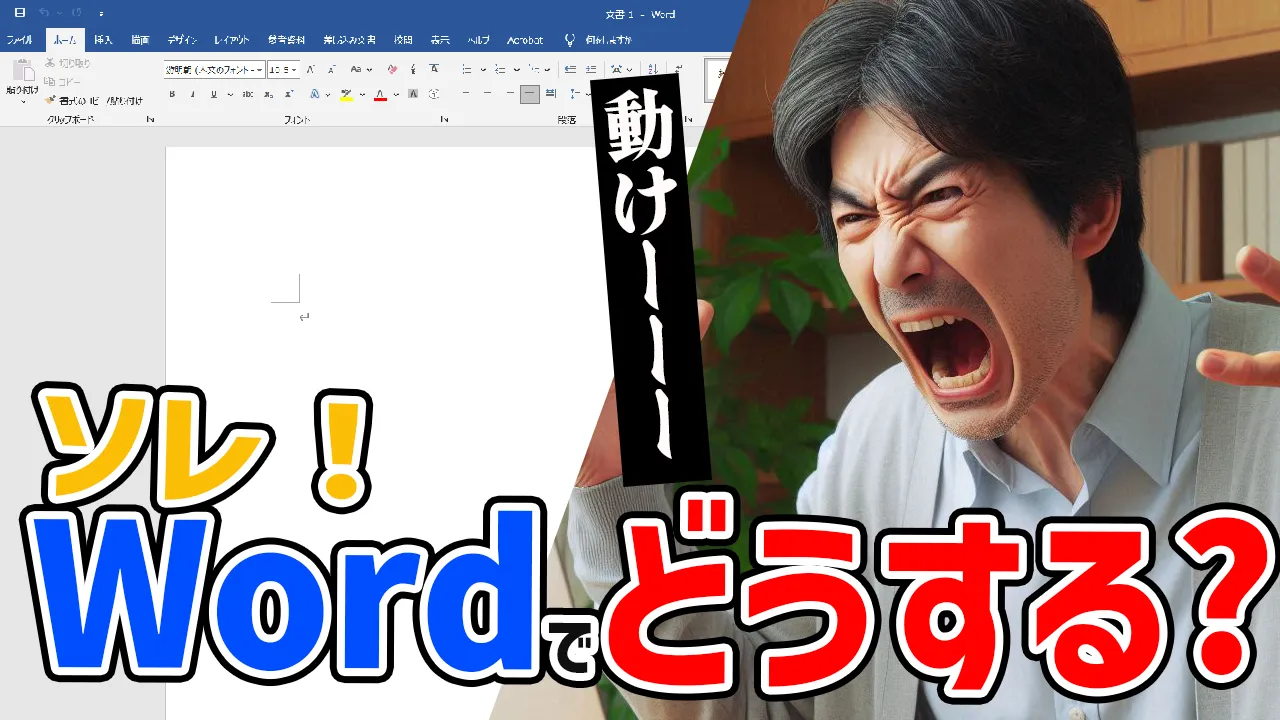Click the Tell Me search box with lightbulb
This screenshot has width=1280, height=720.
pyautogui.click(x=600, y=40)
